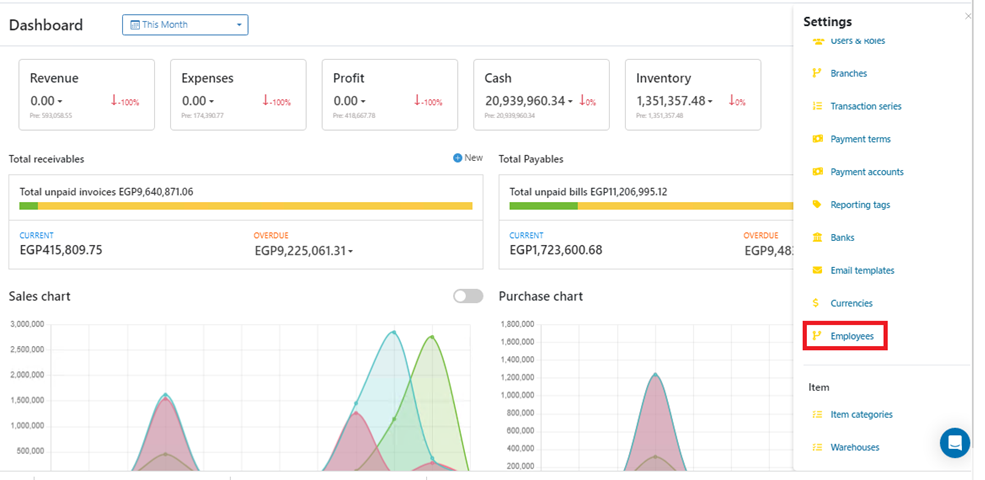Open Payment accounts in Settings menu
This screenshot has width=985, height=480.
click(x=866, y=172)
